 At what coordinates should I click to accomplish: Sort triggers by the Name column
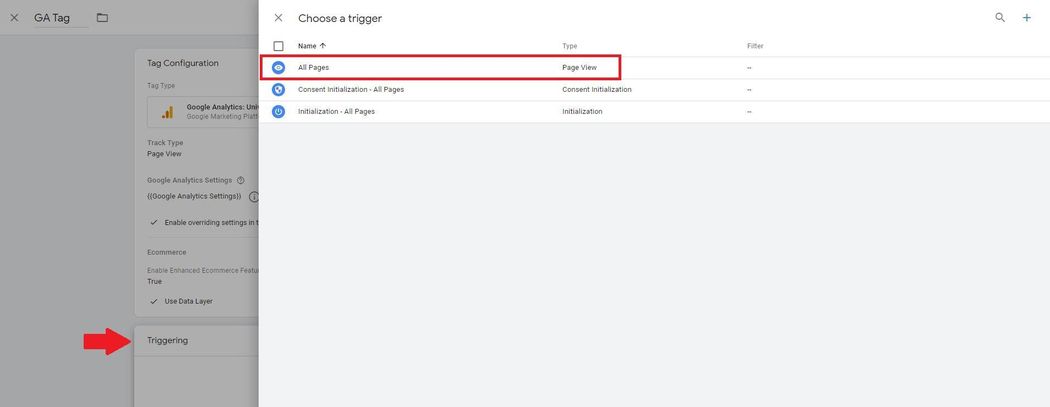[x=312, y=46]
